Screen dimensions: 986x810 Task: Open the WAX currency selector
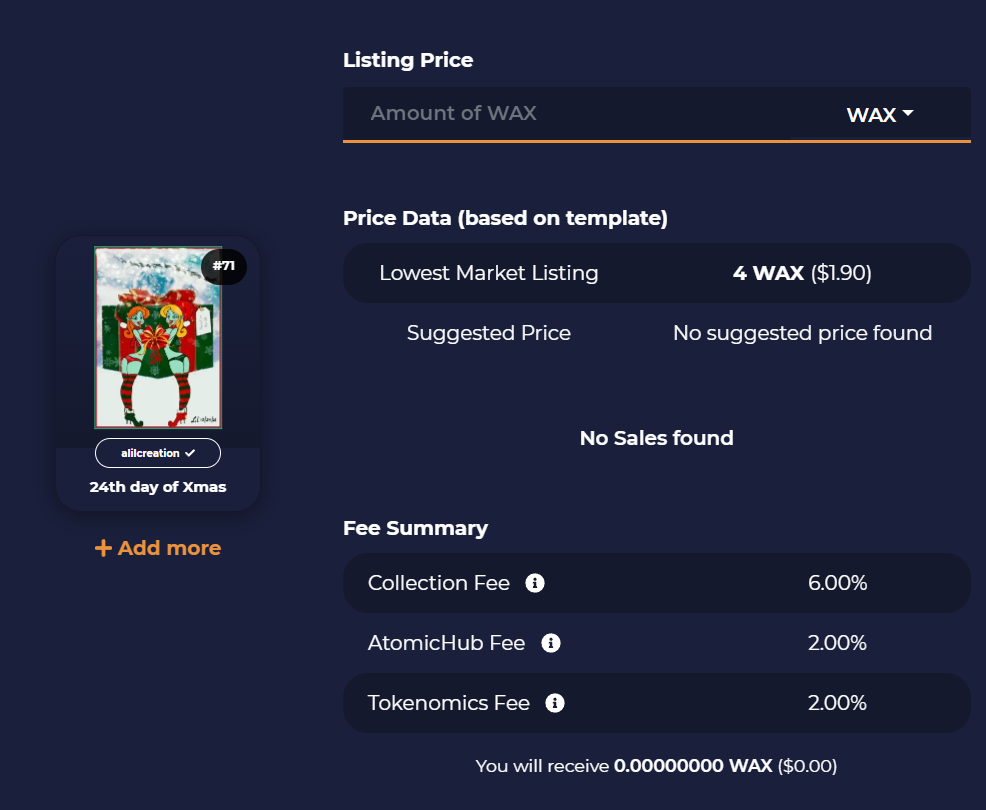click(x=880, y=114)
